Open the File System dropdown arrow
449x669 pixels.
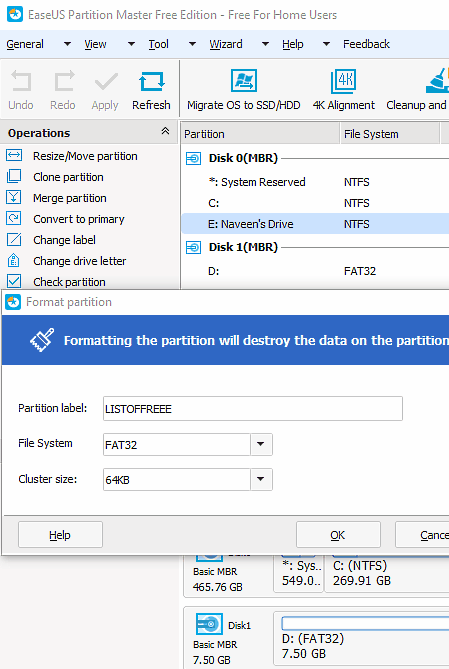[x=261, y=444]
